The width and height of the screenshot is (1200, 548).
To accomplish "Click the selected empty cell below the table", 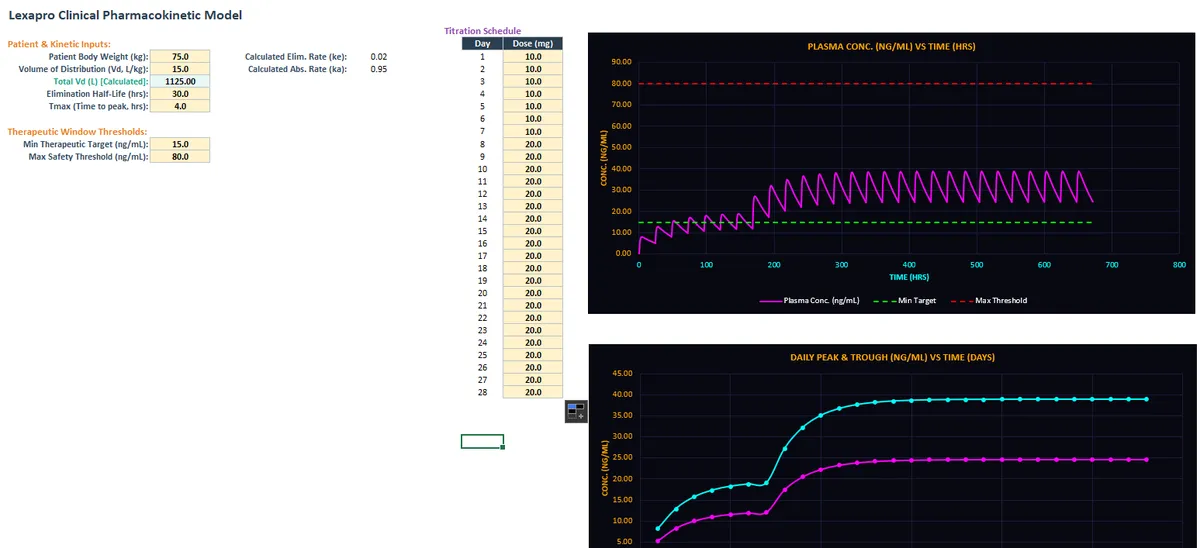I will 482,441.
